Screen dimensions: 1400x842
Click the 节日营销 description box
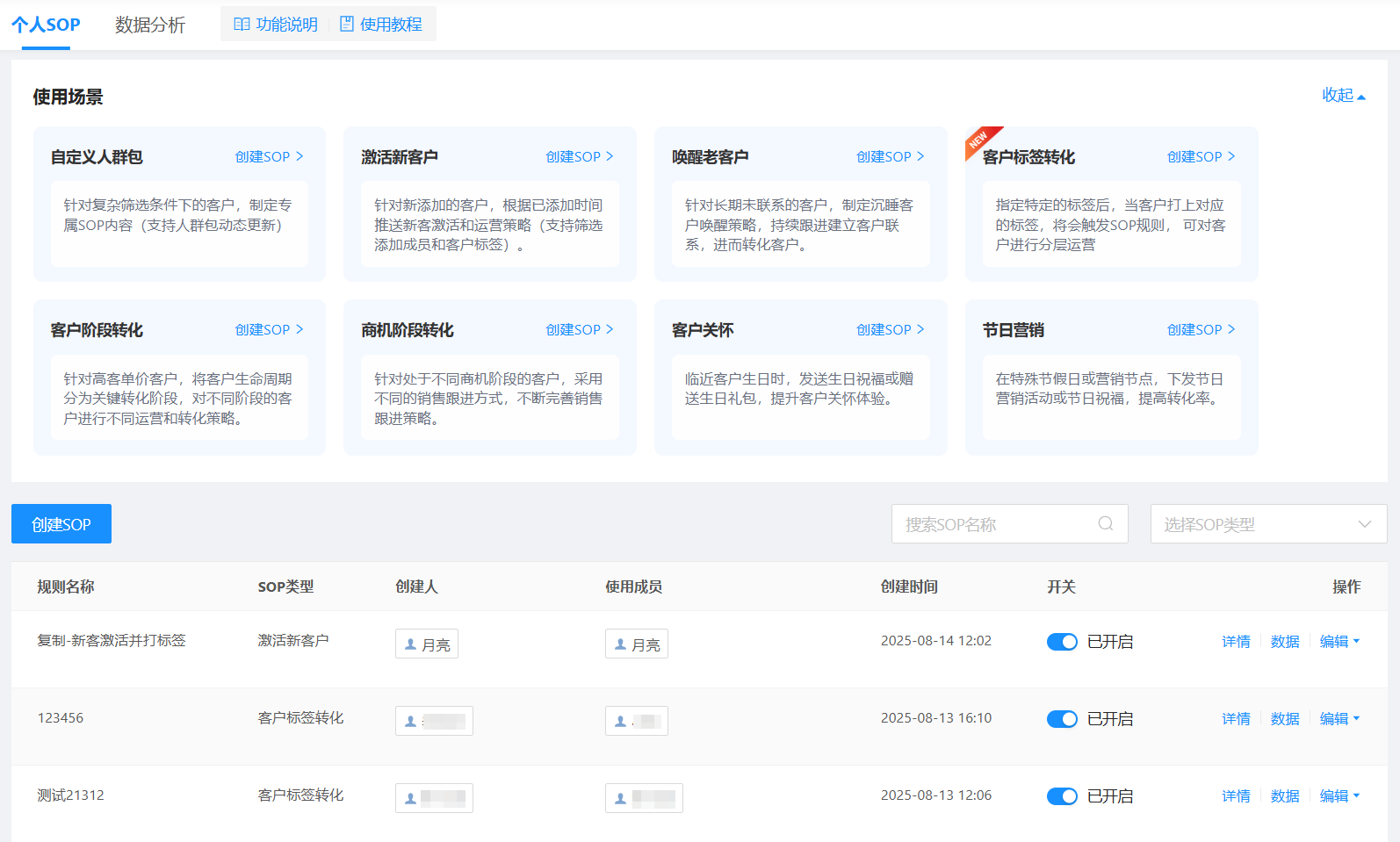[1112, 397]
